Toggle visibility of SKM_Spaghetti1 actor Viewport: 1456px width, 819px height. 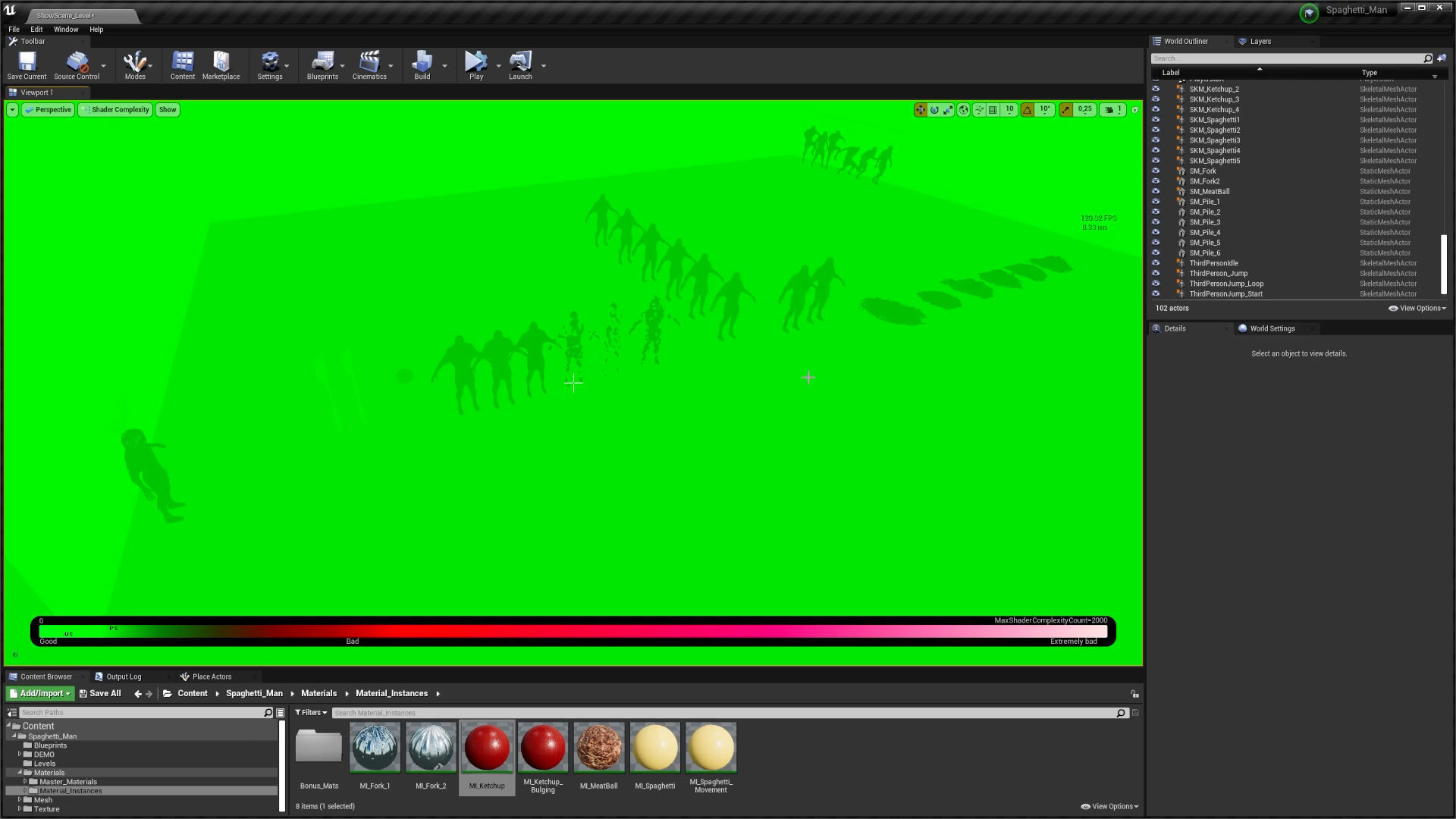click(1156, 120)
